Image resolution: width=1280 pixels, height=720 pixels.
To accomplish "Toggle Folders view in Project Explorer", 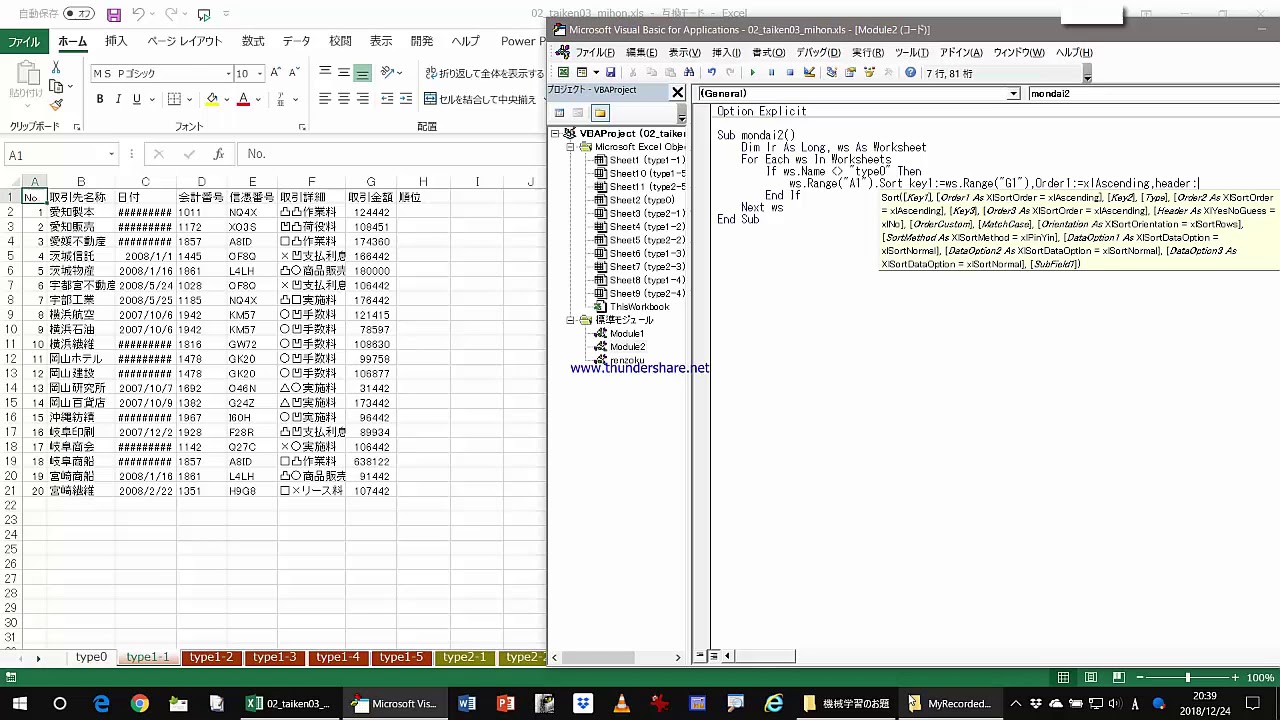I will point(599,113).
